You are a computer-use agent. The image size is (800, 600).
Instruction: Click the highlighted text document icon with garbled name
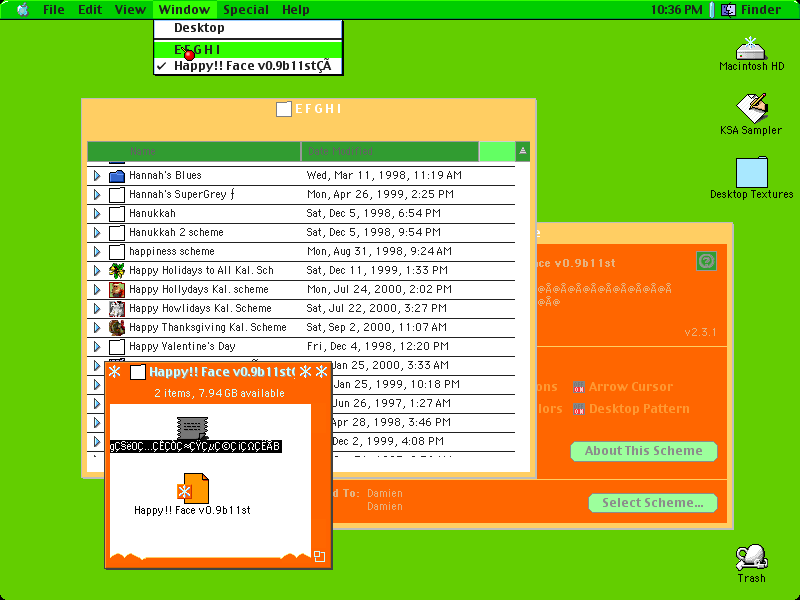(x=192, y=428)
